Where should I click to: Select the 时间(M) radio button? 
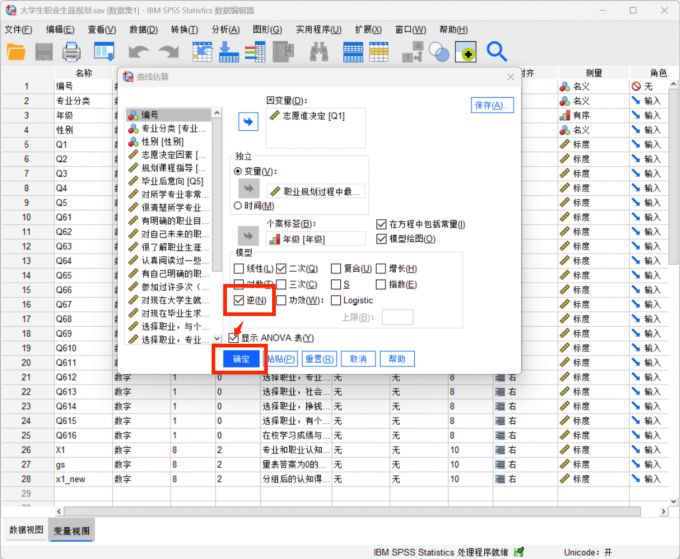(x=240, y=205)
